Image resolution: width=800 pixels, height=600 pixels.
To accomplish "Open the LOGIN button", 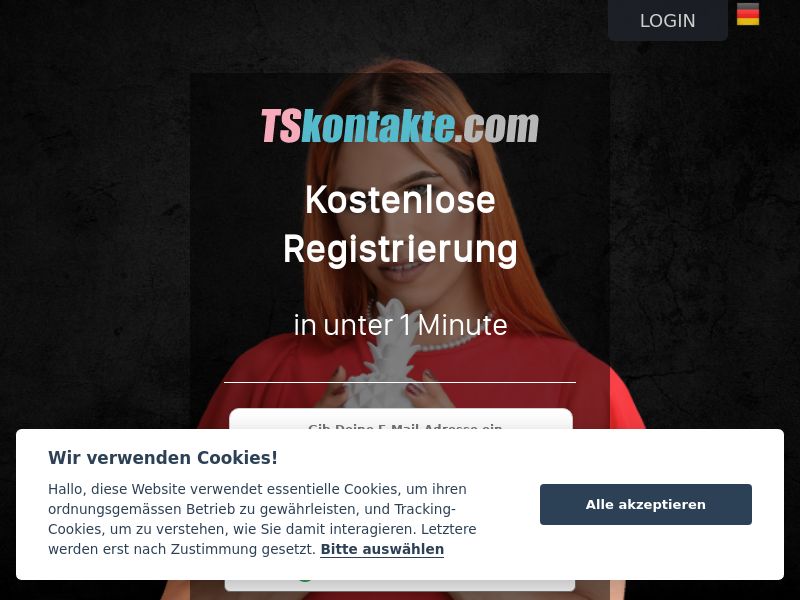I will pos(667,20).
